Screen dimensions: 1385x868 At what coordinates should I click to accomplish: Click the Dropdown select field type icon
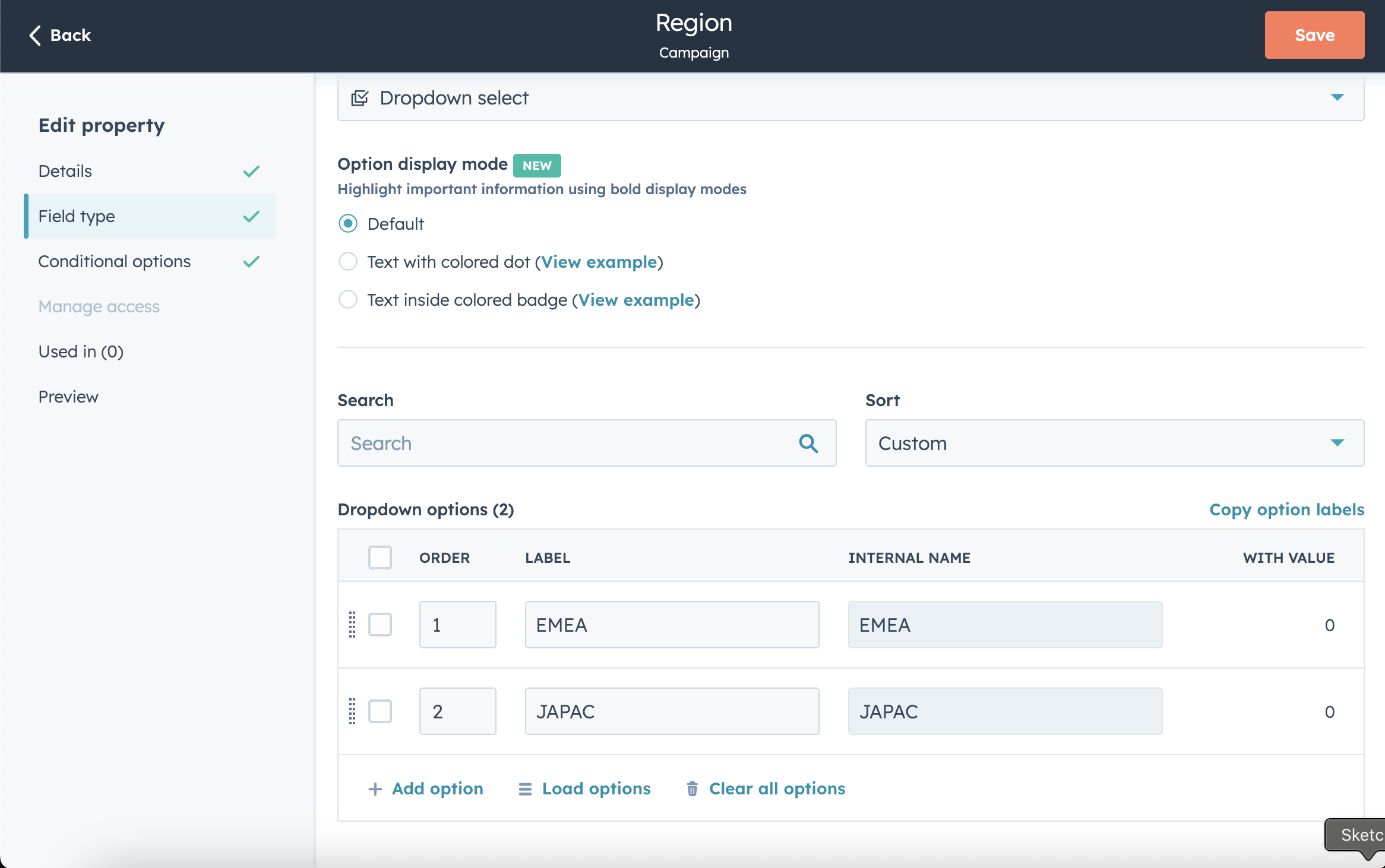point(360,98)
